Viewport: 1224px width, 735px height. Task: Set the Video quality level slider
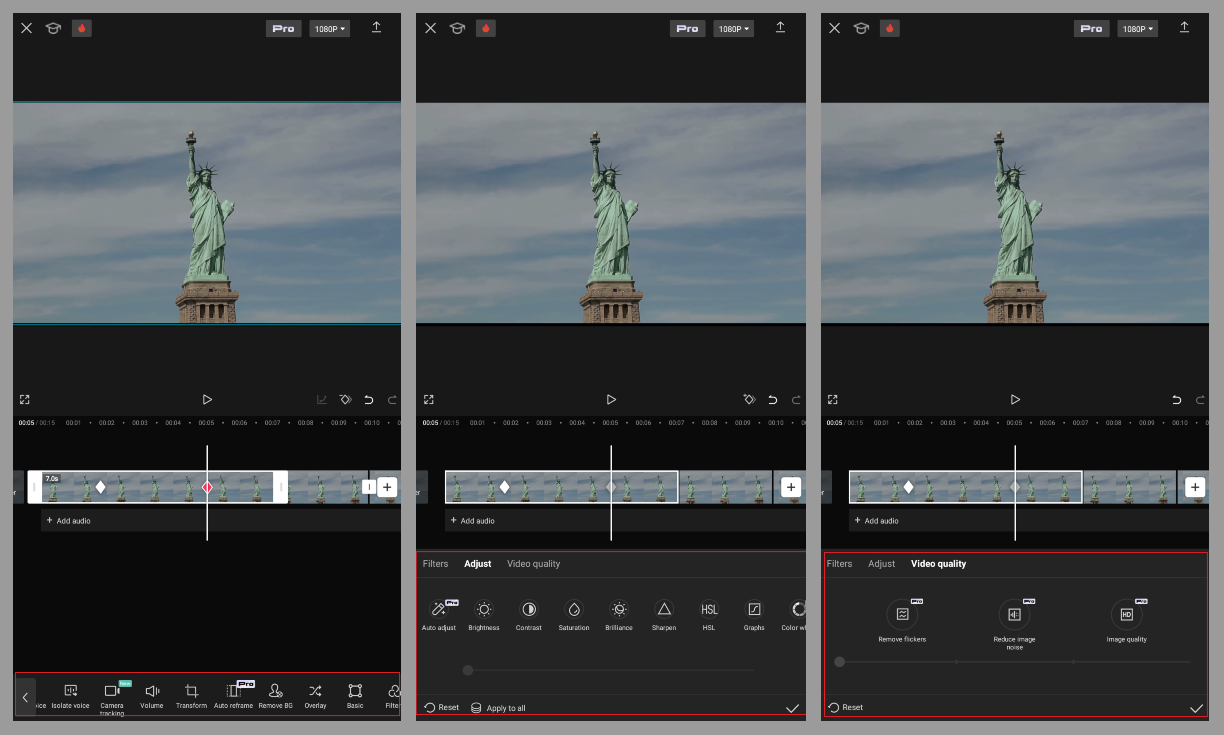[1013, 662]
